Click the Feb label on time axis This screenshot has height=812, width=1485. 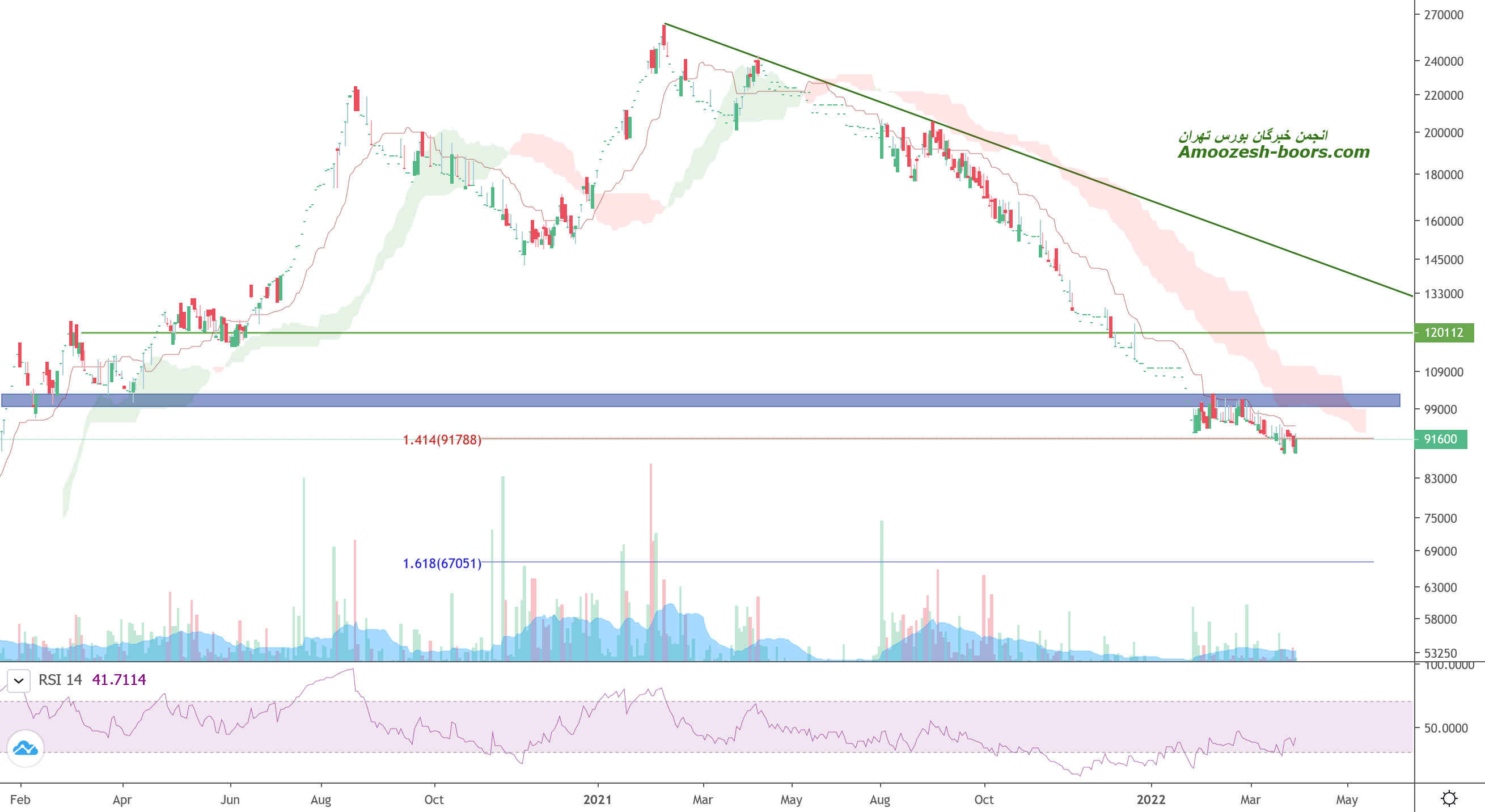click(x=20, y=800)
